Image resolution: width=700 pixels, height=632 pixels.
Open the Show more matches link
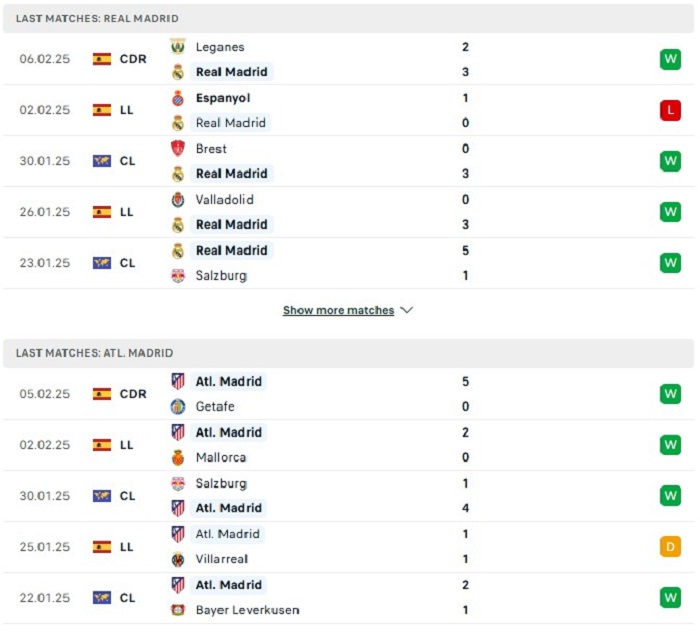[x=338, y=310]
